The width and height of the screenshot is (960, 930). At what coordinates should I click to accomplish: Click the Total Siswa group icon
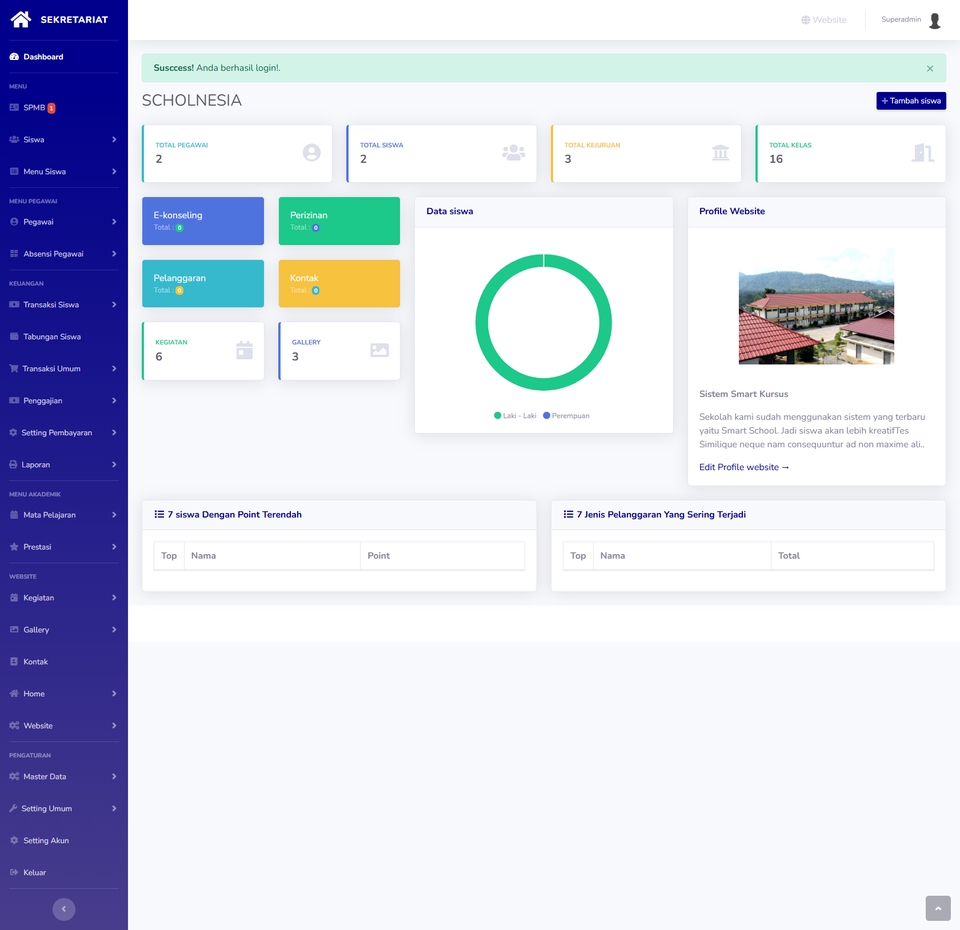[513, 153]
